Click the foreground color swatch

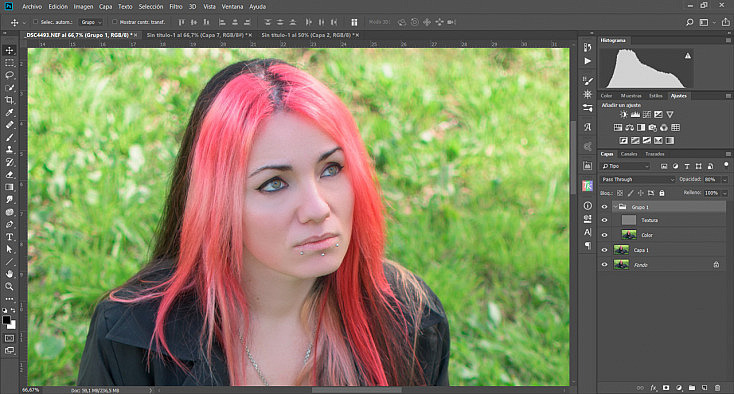point(7,320)
